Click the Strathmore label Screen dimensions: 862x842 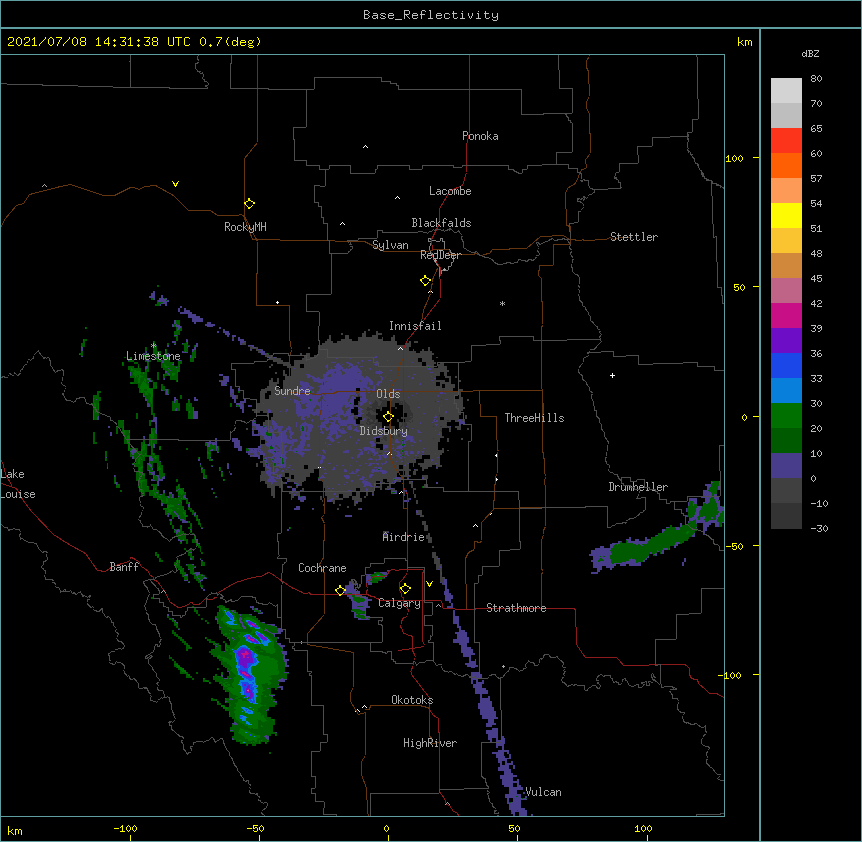(x=516, y=608)
